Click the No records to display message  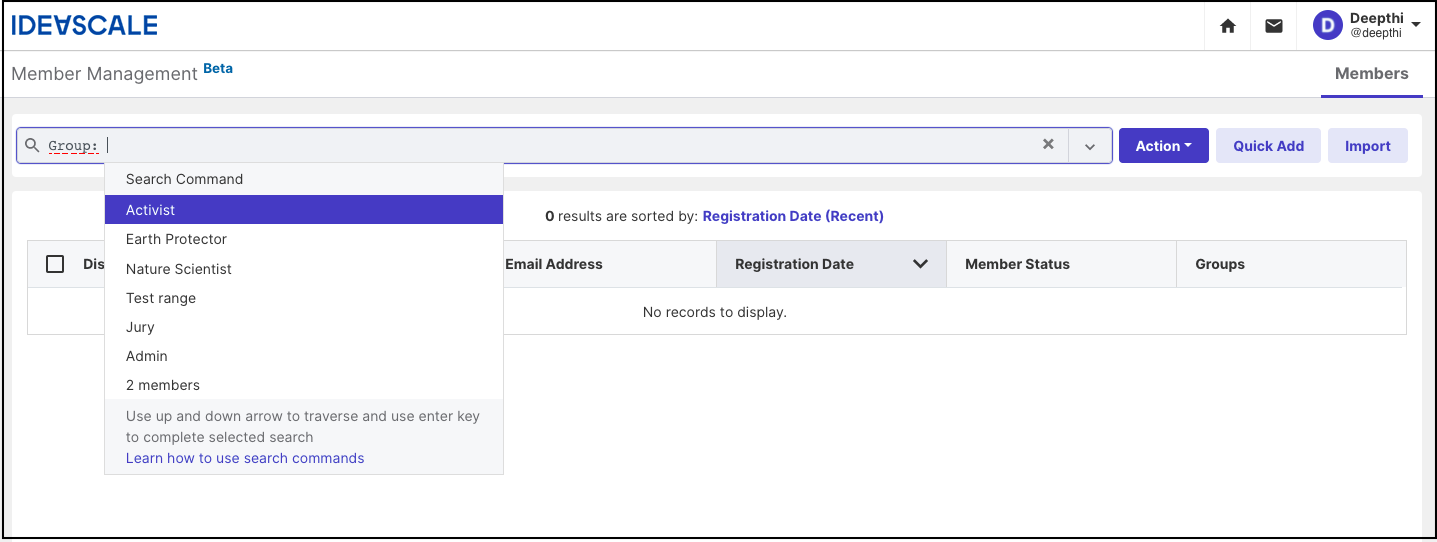click(x=715, y=312)
